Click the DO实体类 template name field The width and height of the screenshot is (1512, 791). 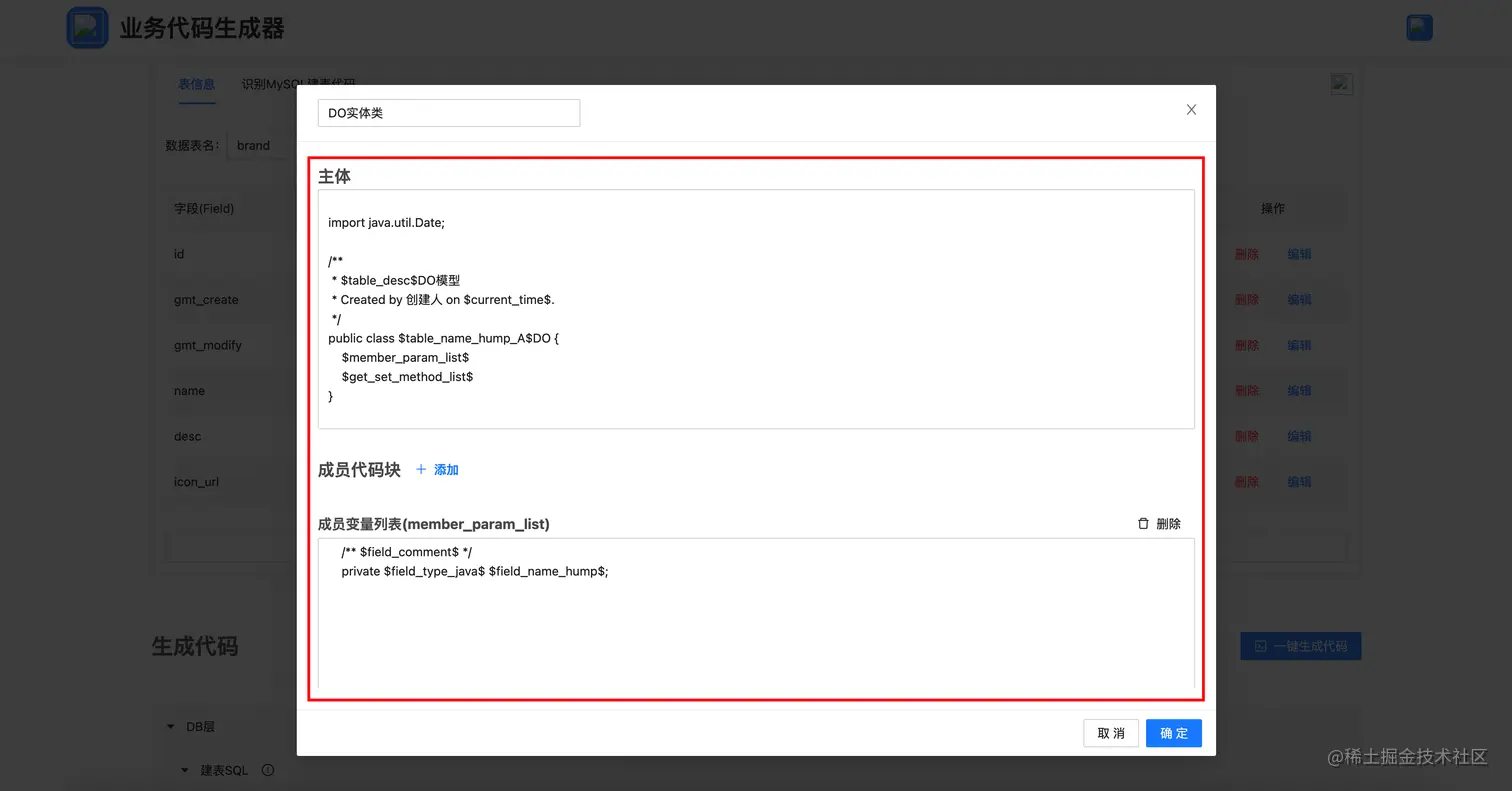[449, 113]
